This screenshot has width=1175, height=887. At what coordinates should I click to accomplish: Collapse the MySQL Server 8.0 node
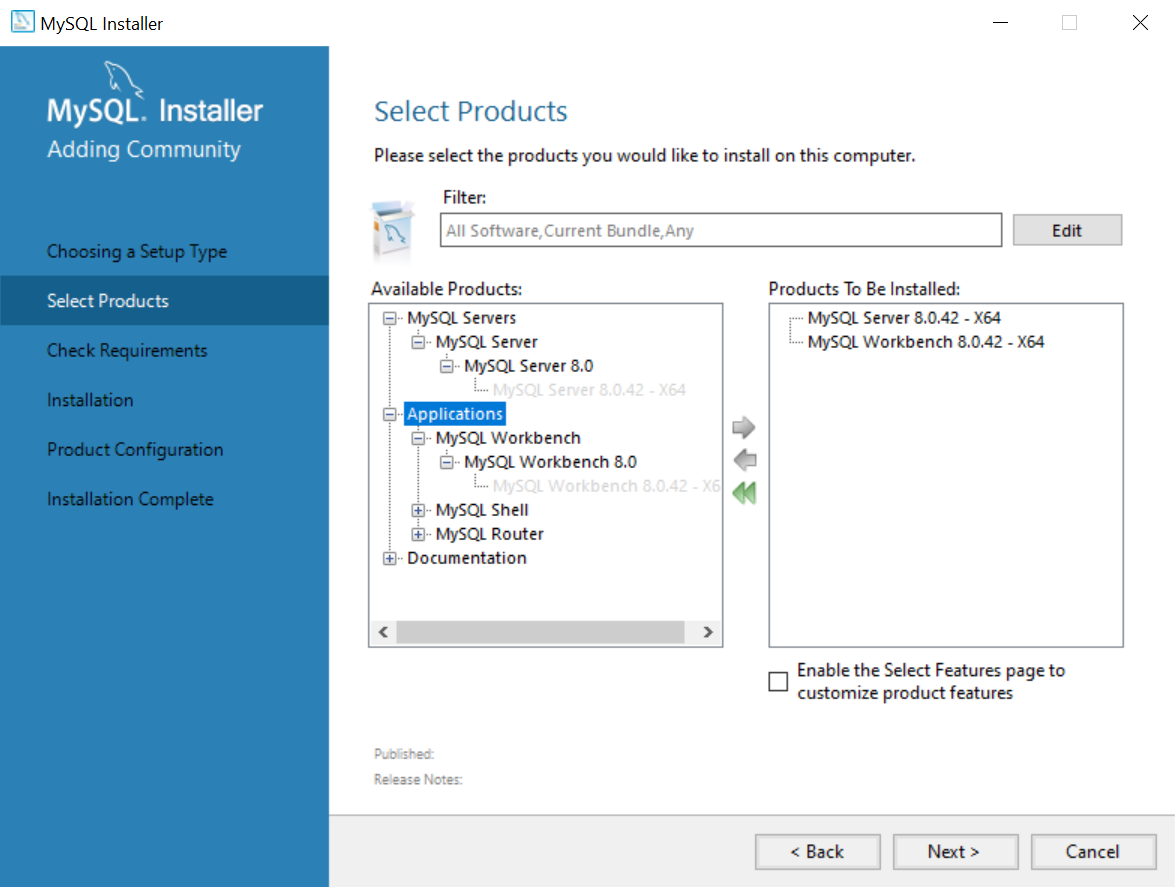[x=446, y=366]
